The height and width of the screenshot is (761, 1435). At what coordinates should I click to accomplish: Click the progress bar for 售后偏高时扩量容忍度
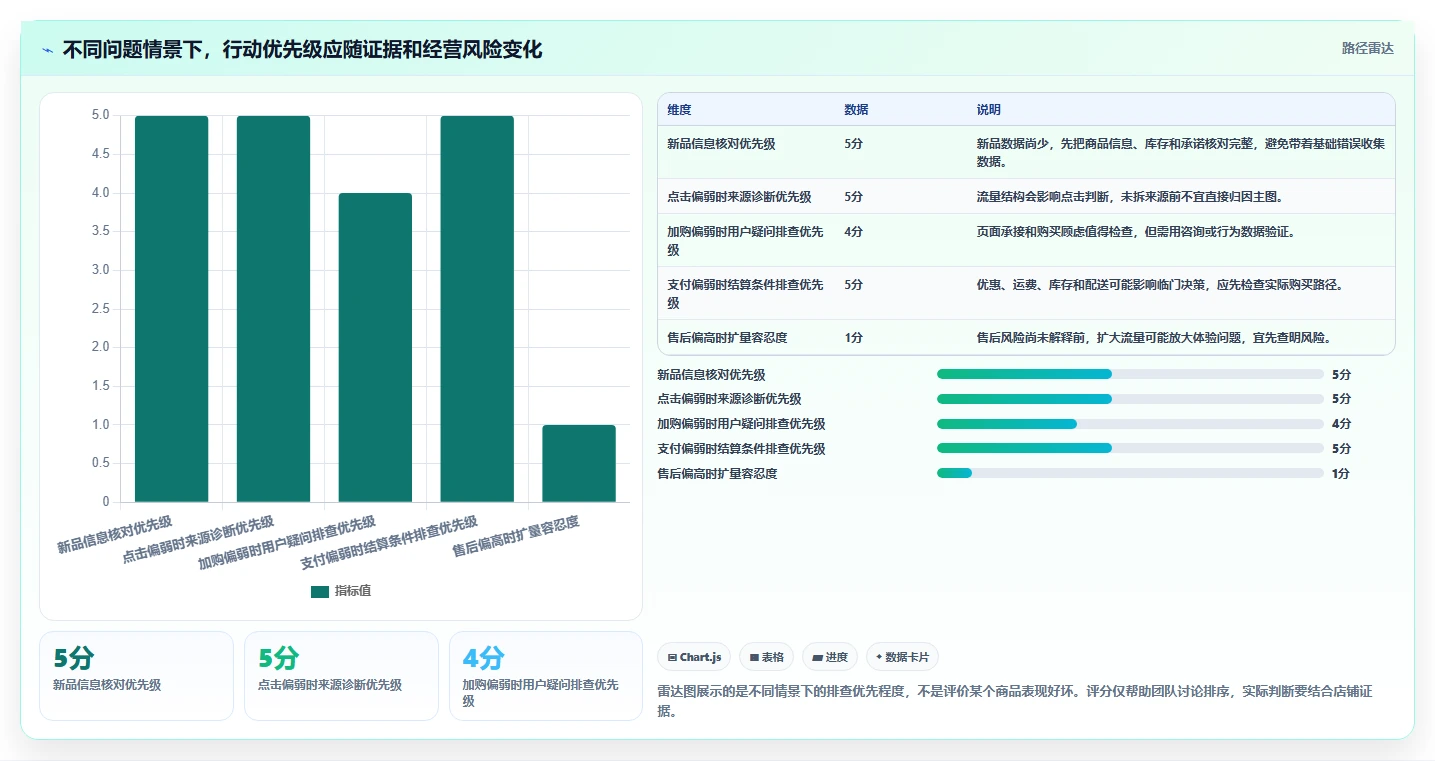click(1130, 473)
